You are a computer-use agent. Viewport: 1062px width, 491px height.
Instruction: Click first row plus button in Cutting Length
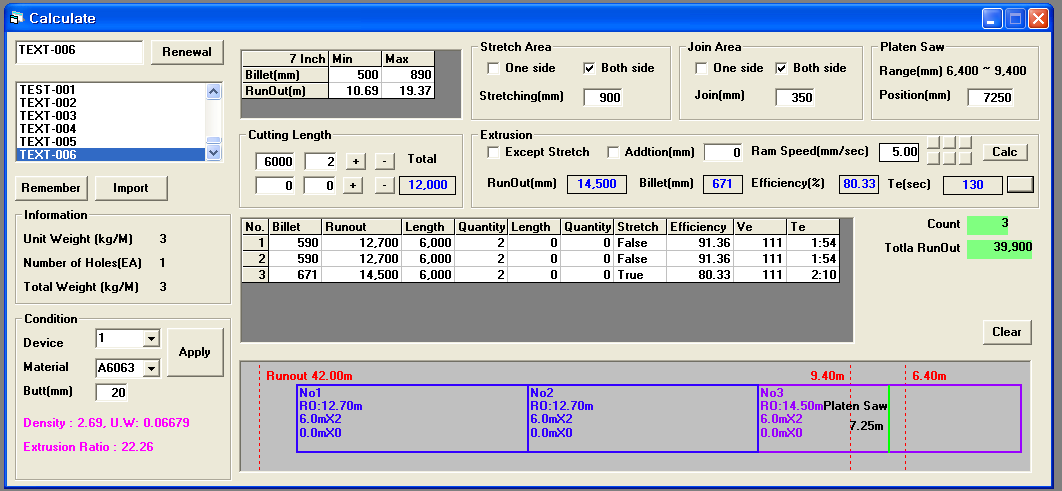coord(356,161)
